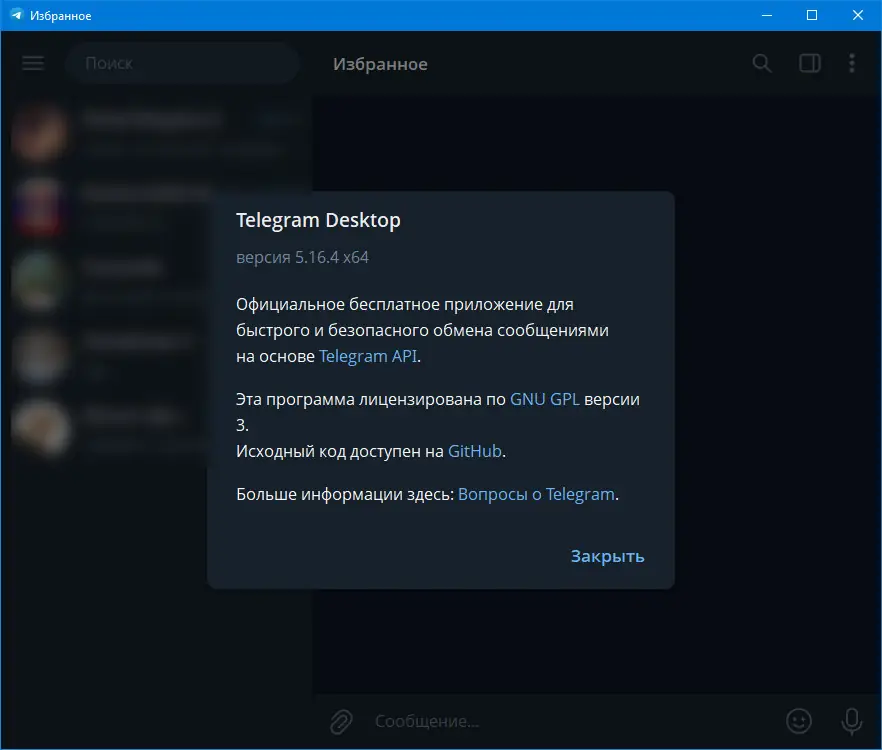The width and height of the screenshot is (882, 750).
Task: Click the версия 5.16.4 x64 version text
Action: pyautogui.click(x=303, y=257)
